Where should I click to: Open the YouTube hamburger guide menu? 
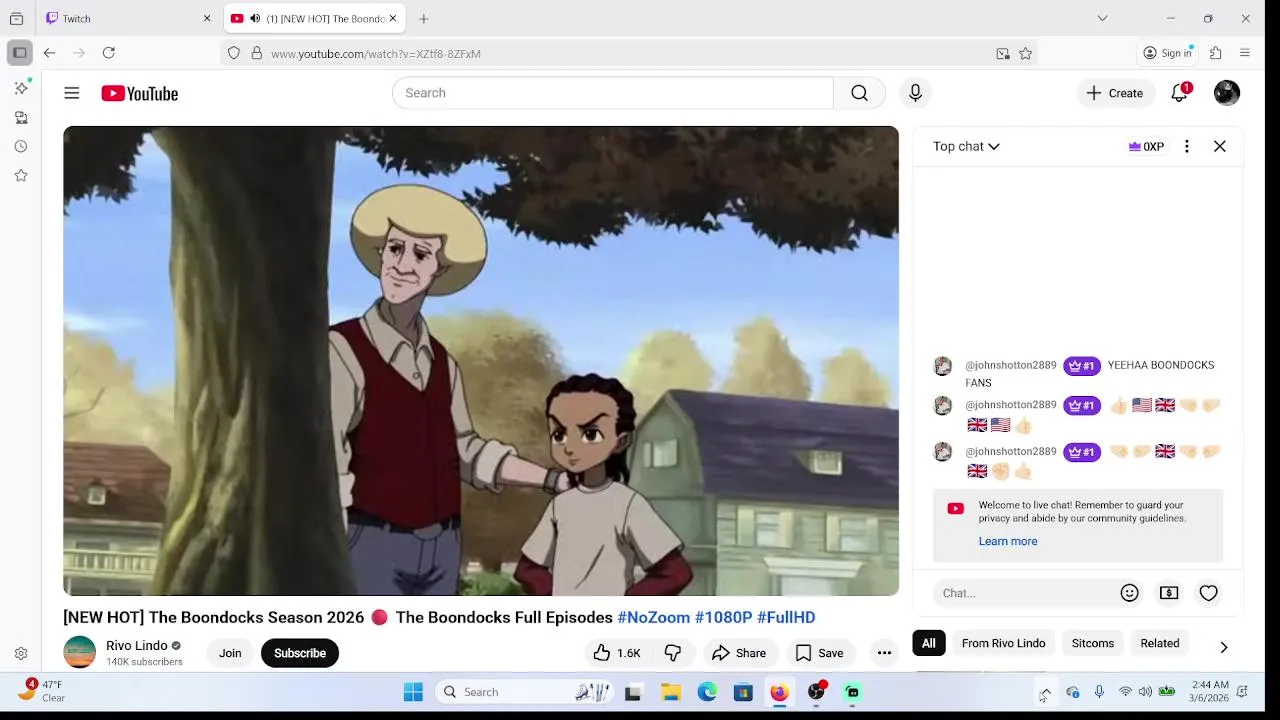[72, 93]
